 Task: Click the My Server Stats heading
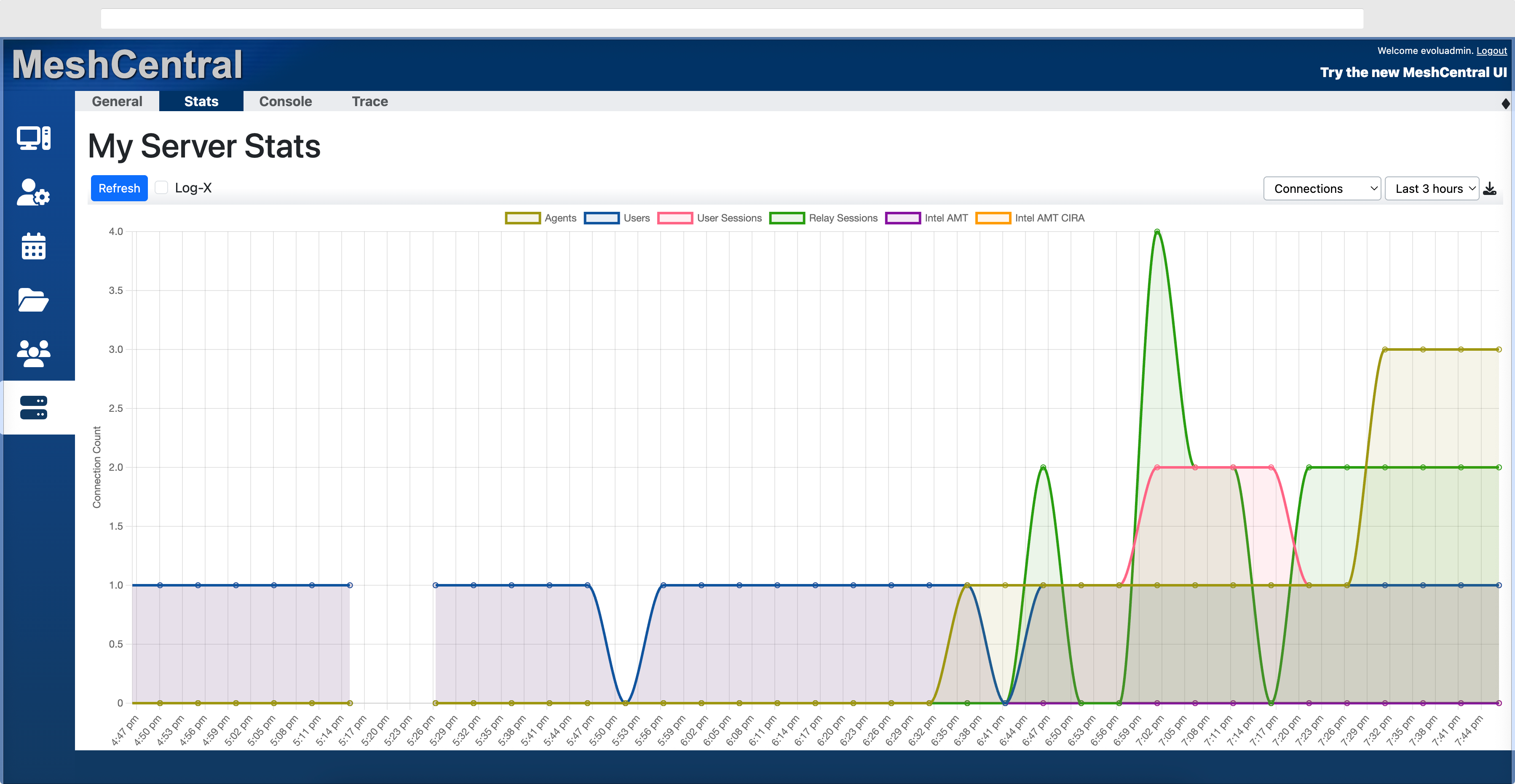(x=204, y=146)
